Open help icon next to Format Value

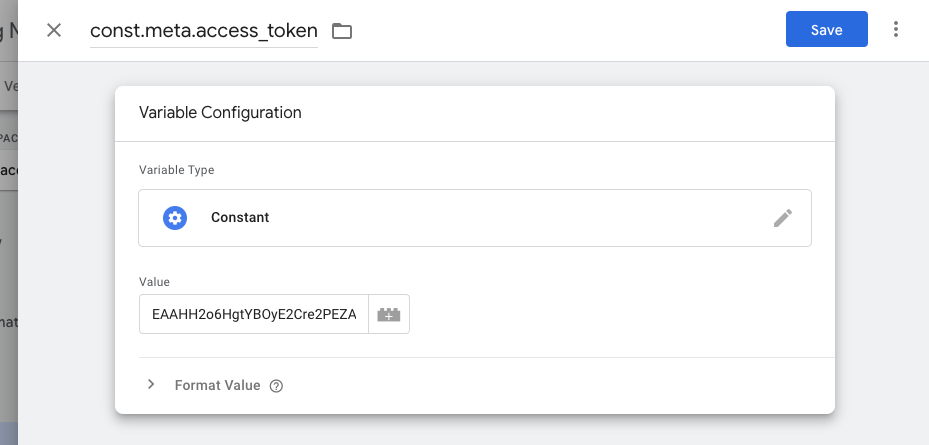coord(277,386)
